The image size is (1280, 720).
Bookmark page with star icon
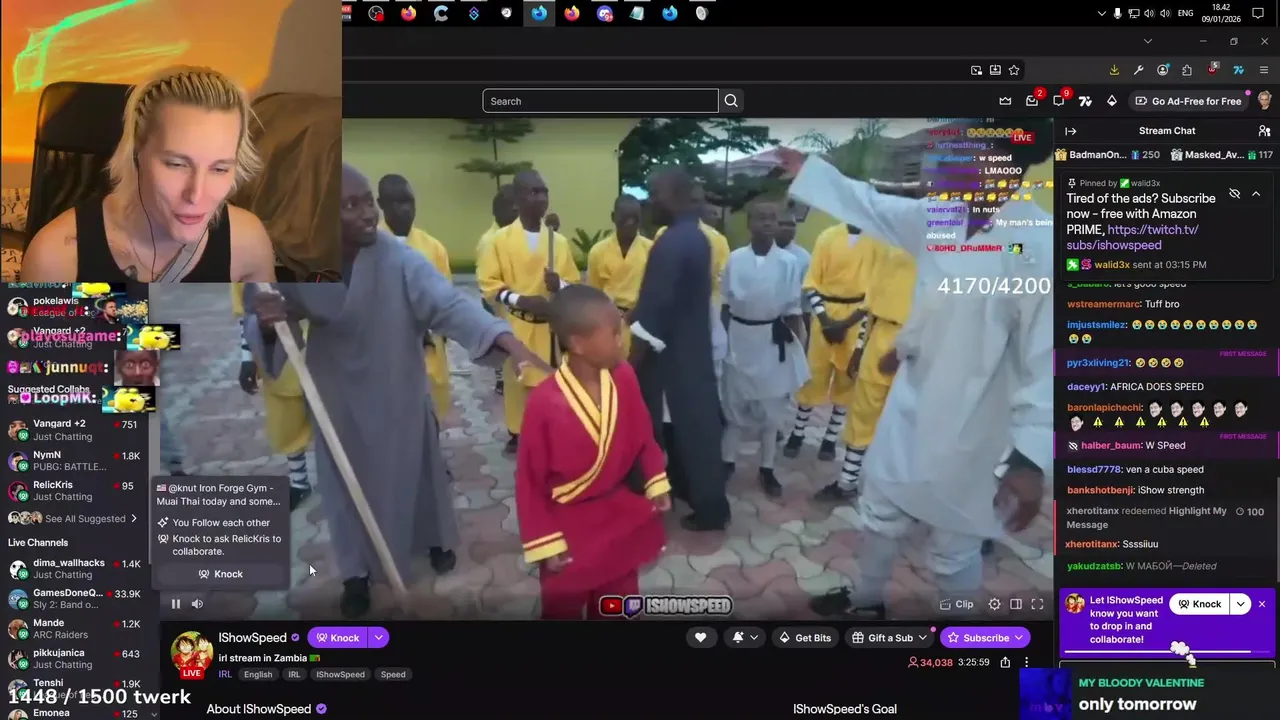[x=1014, y=70]
